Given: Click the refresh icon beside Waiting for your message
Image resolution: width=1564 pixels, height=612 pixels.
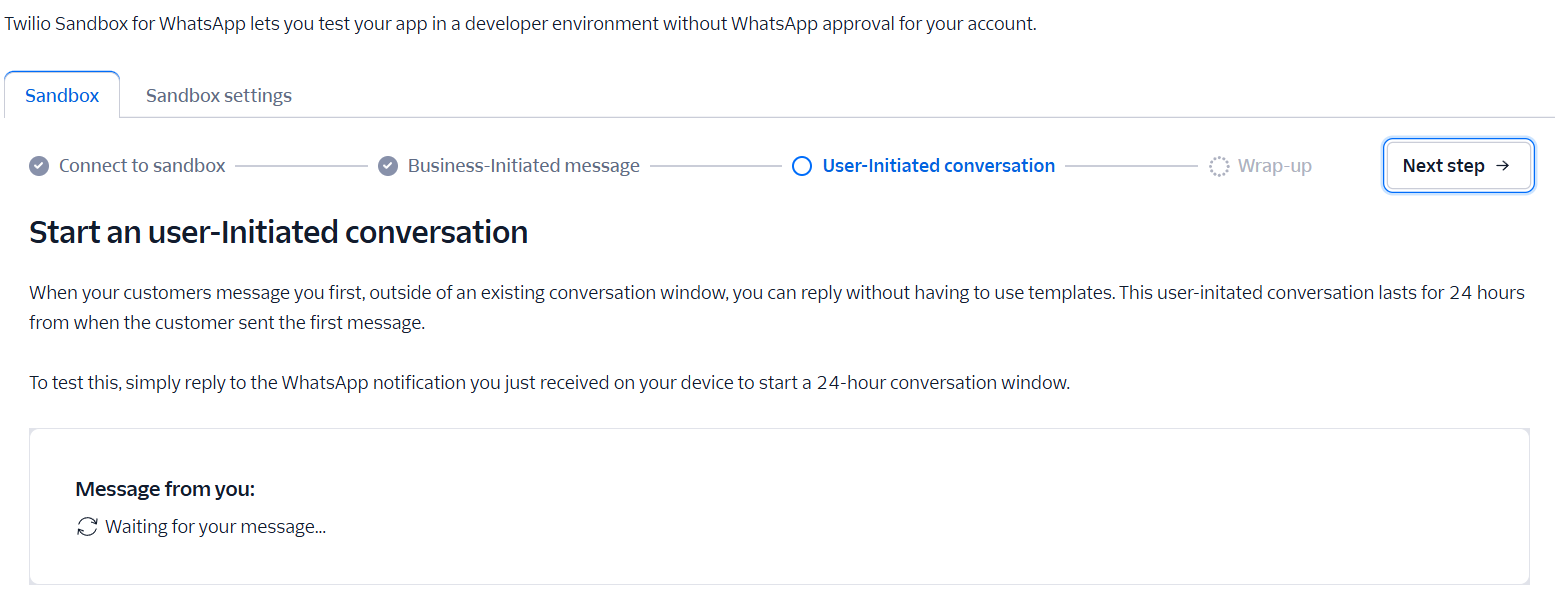Looking at the screenshot, I should pyautogui.click(x=87, y=527).
